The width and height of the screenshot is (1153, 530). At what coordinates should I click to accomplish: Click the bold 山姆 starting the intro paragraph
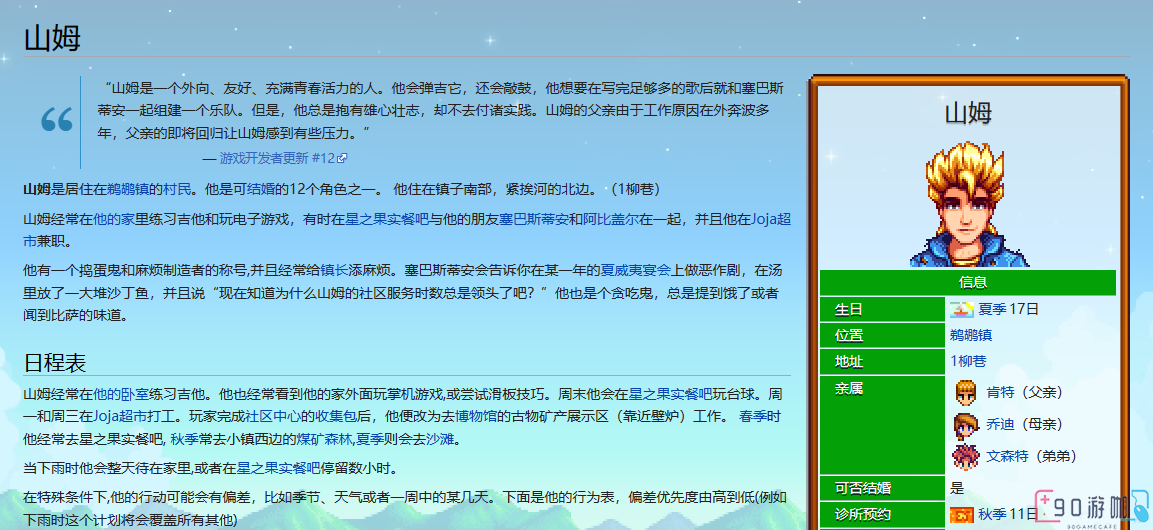click(x=38, y=190)
